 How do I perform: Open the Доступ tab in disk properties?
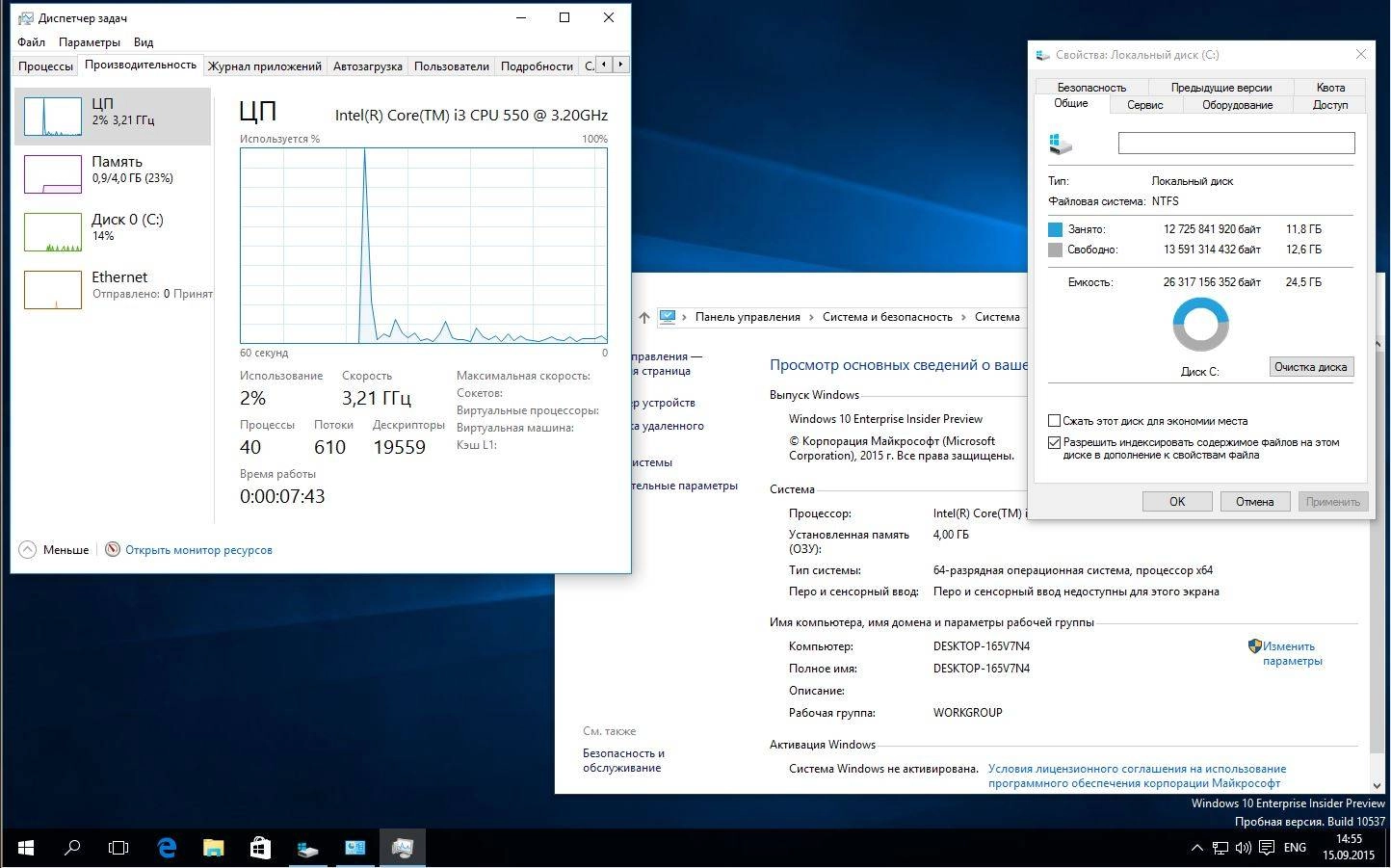click(x=1330, y=105)
